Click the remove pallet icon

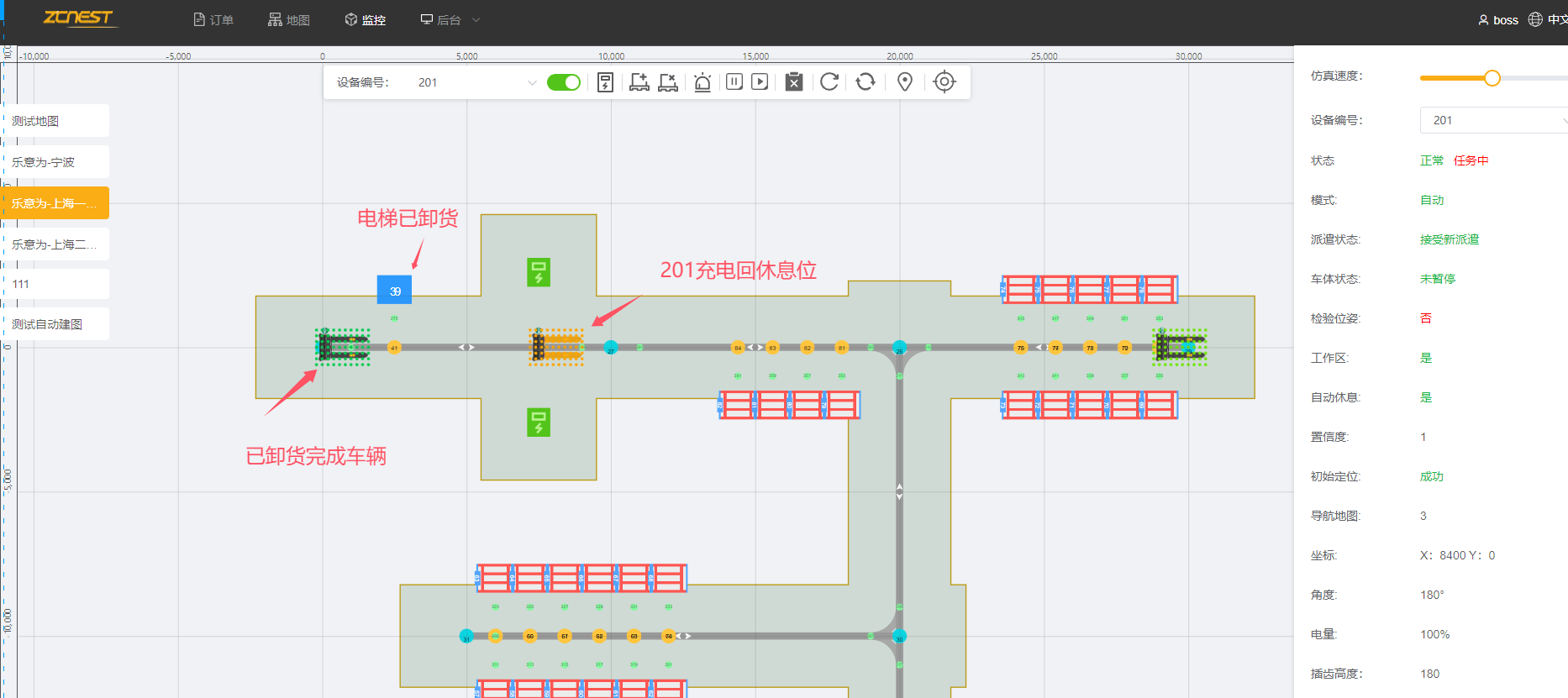click(x=668, y=82)
